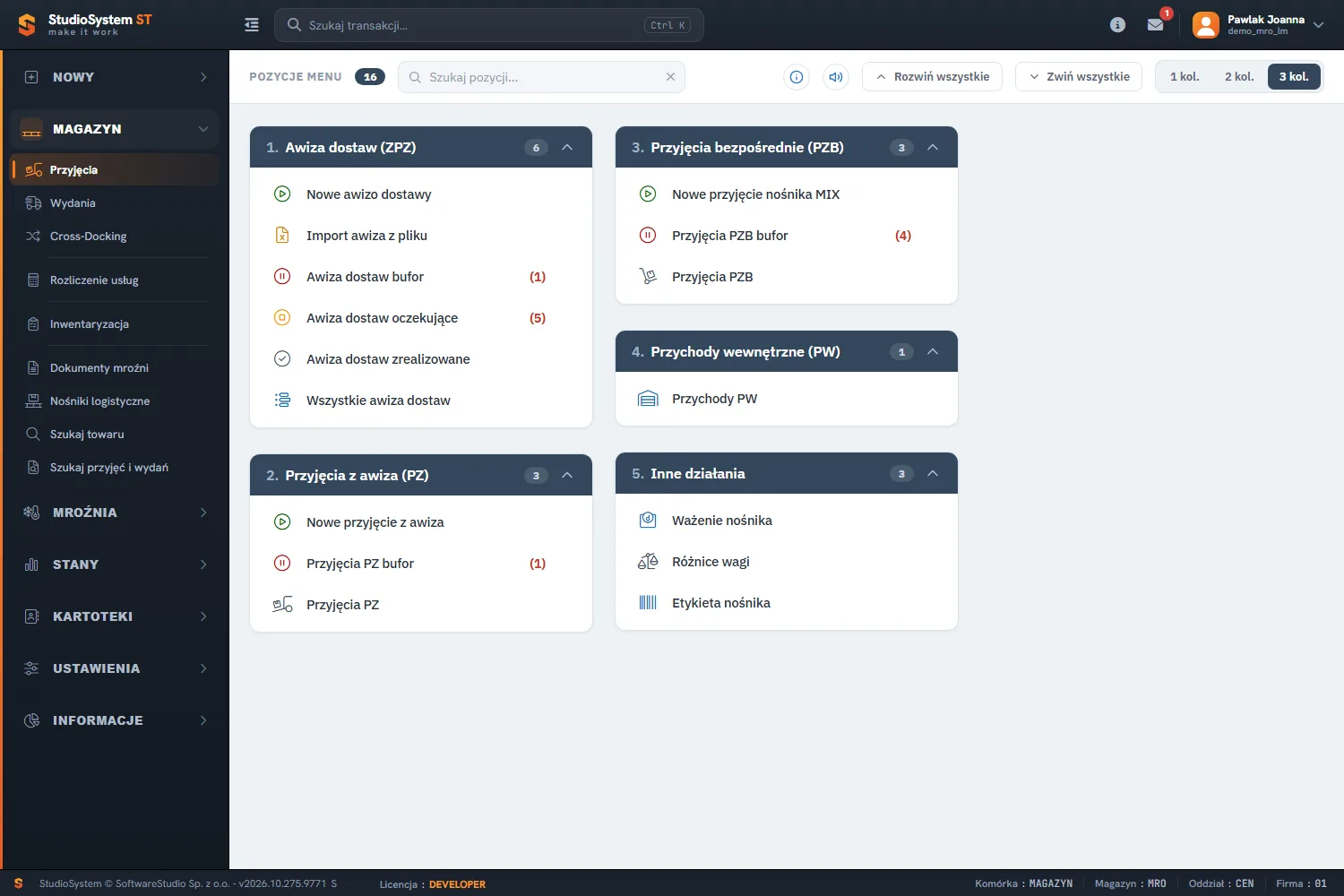The height and width of the screenshot is (896, 1344).
Task: Open the mail notifications envelope
Action: [x=1156, y=25]
